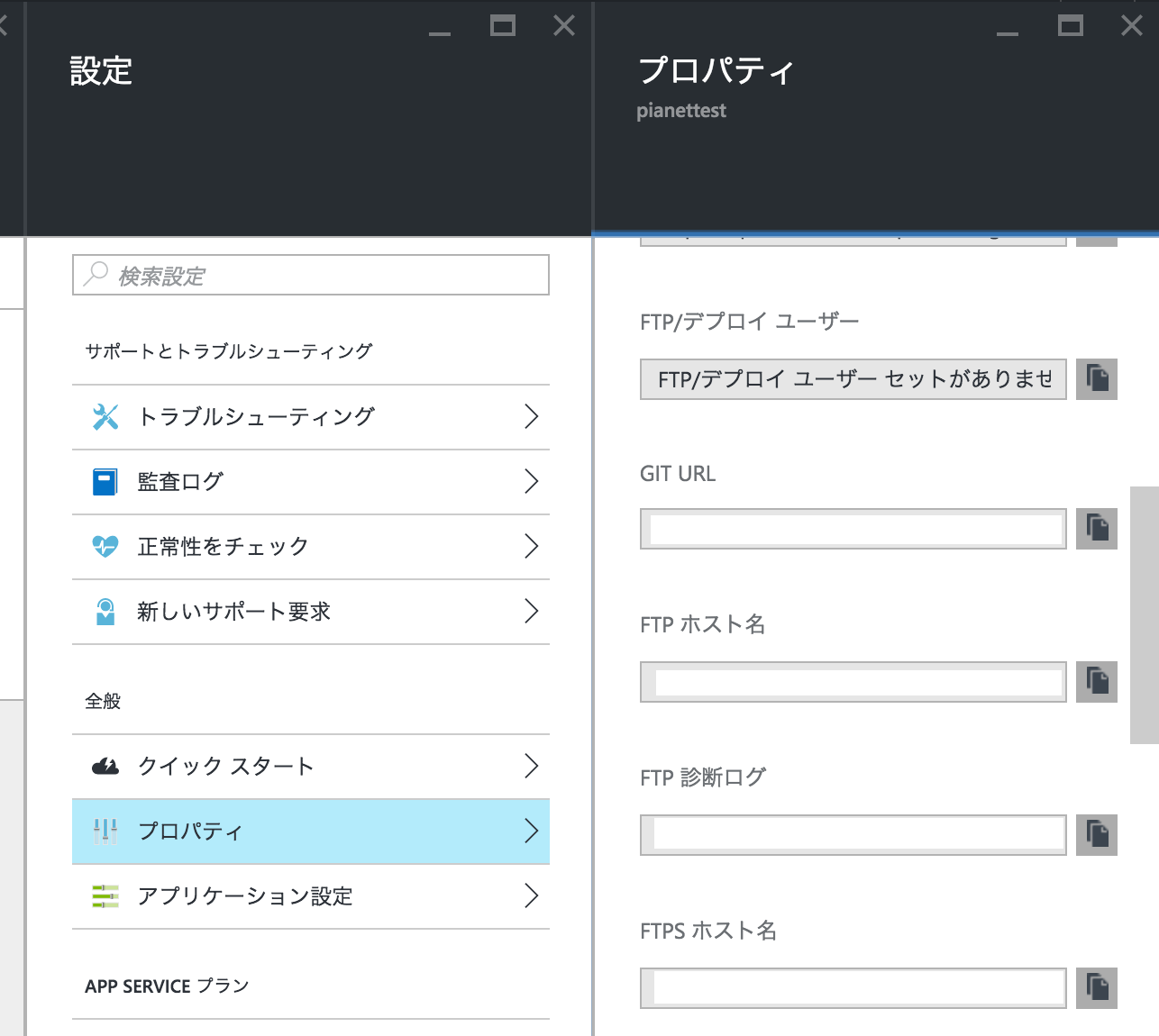
Task: Select the クイック スタート menu entry
Action: point(311,767)
